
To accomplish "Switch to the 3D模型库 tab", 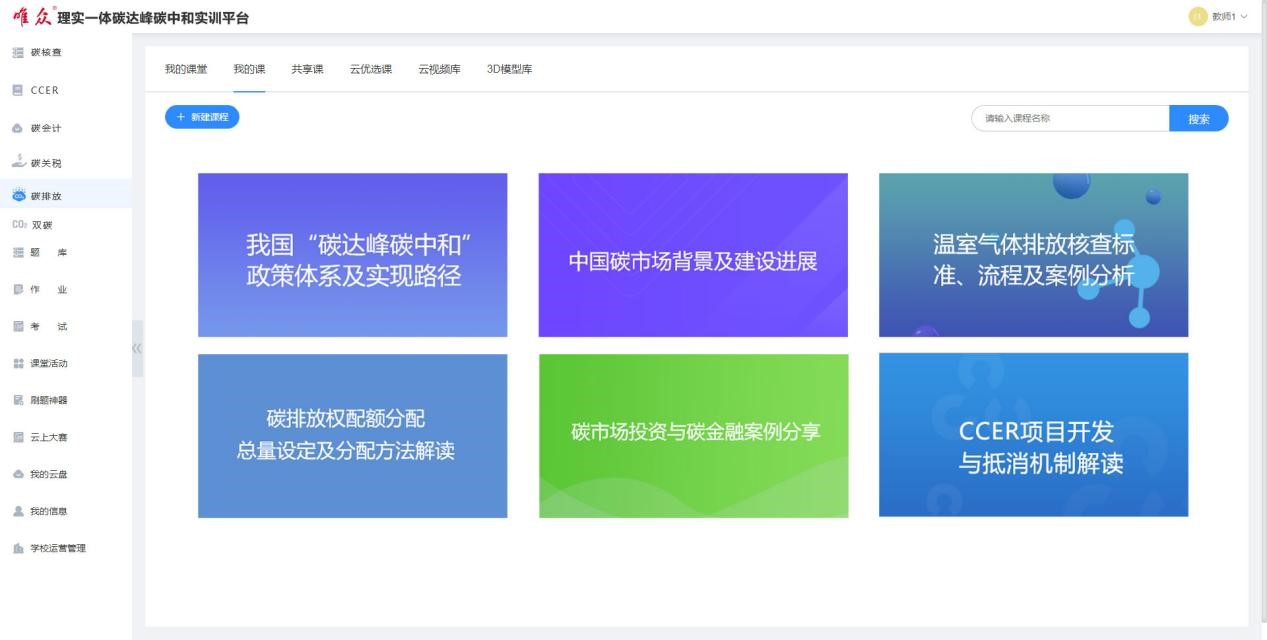I will coord(509,69).
